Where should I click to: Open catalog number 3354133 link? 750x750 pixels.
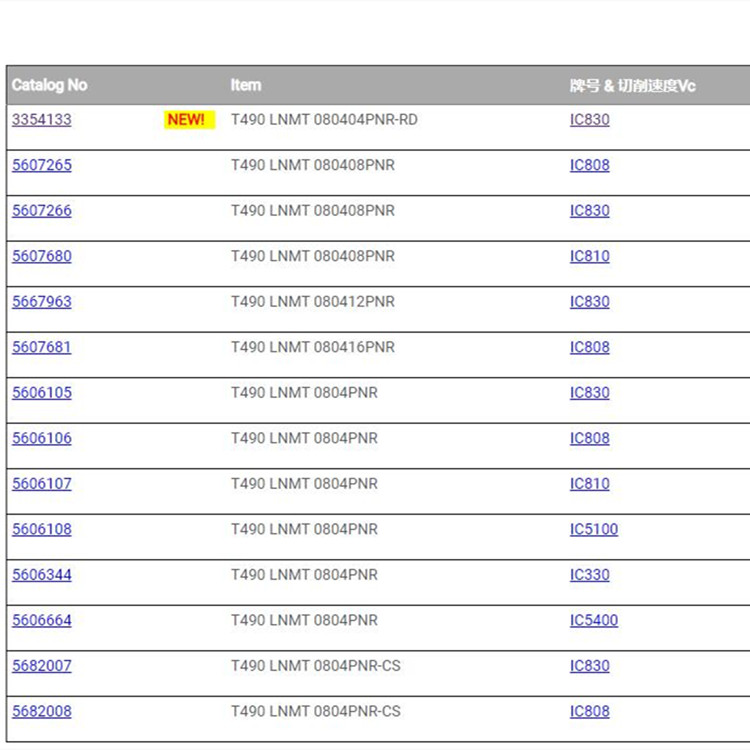tap(42, 120)
